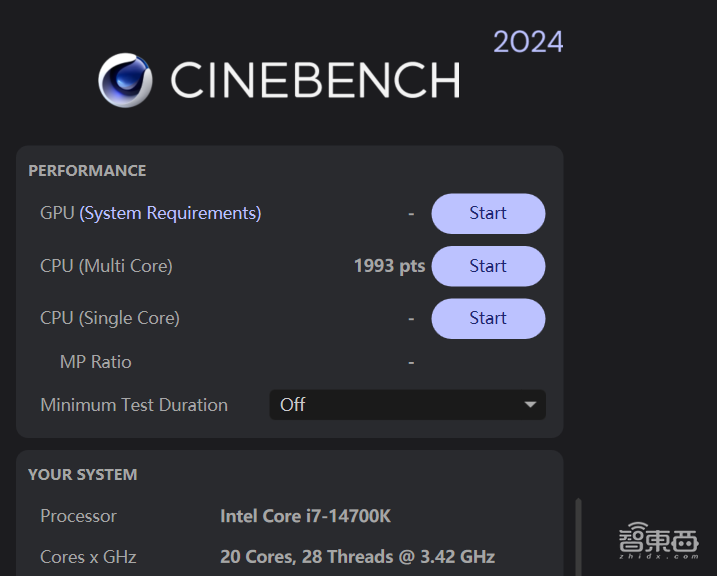Click the 1993 pts multi core score

pos(389,266)
